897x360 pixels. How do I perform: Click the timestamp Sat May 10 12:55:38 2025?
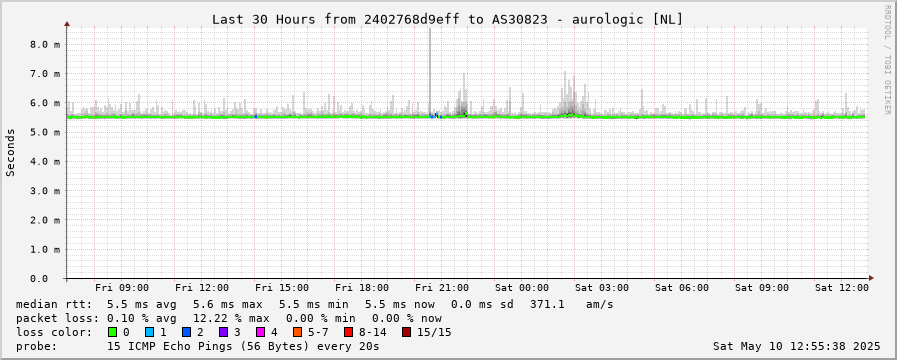(797, 346)
